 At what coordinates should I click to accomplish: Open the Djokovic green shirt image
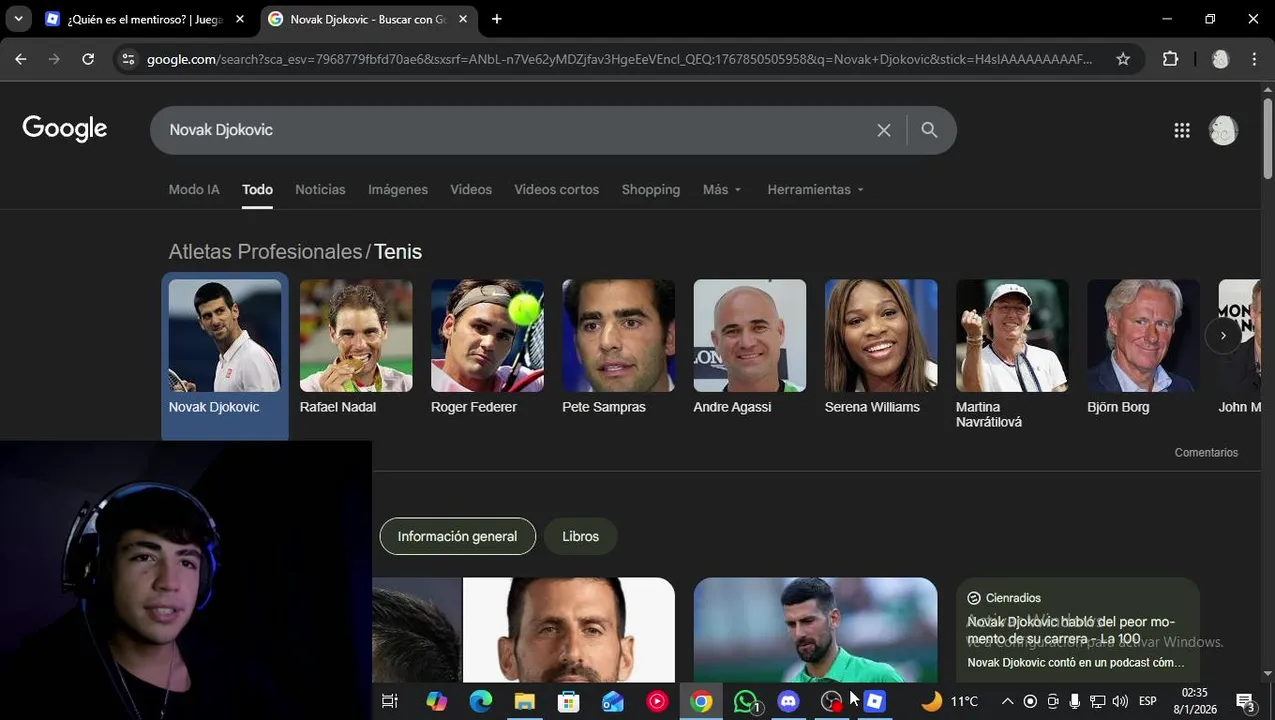tap(815, 630)
